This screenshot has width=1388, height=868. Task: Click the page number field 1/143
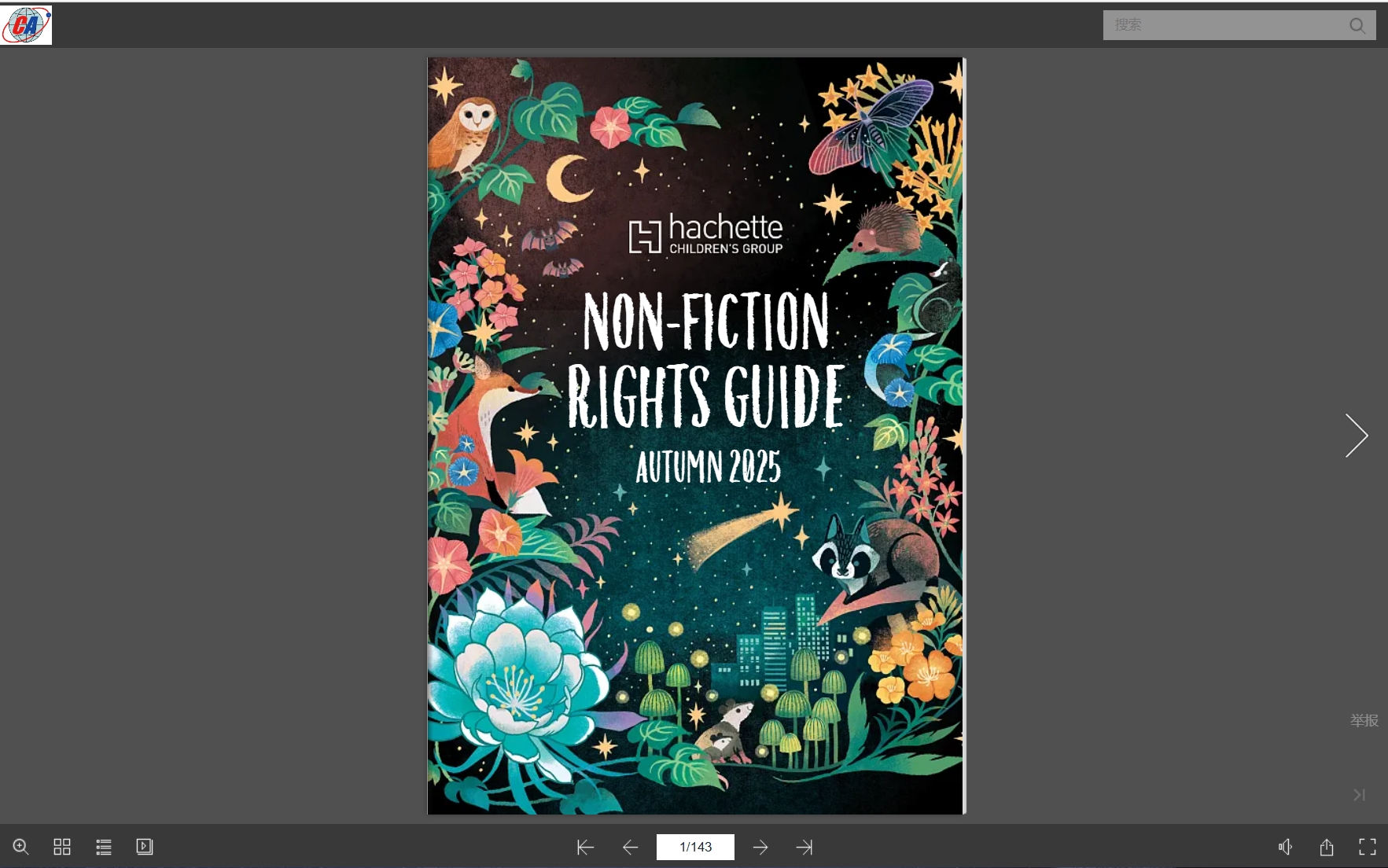click(x=695, y=847)
